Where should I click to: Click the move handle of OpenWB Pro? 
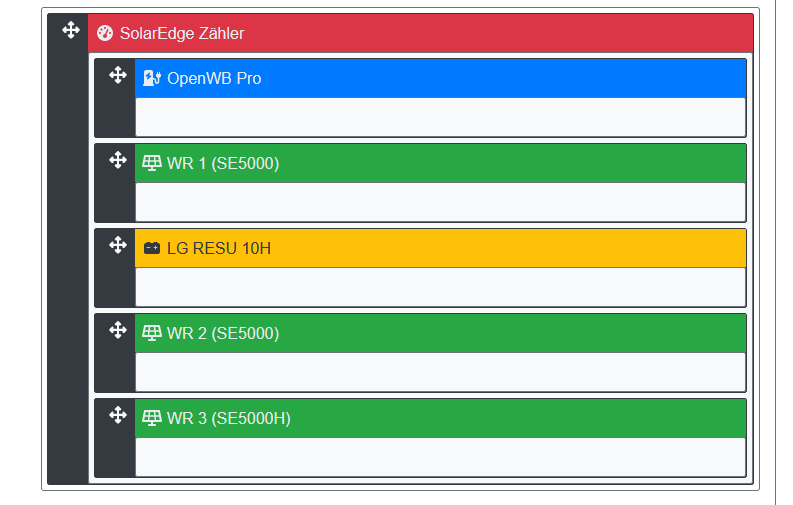[x=118, y=75]
